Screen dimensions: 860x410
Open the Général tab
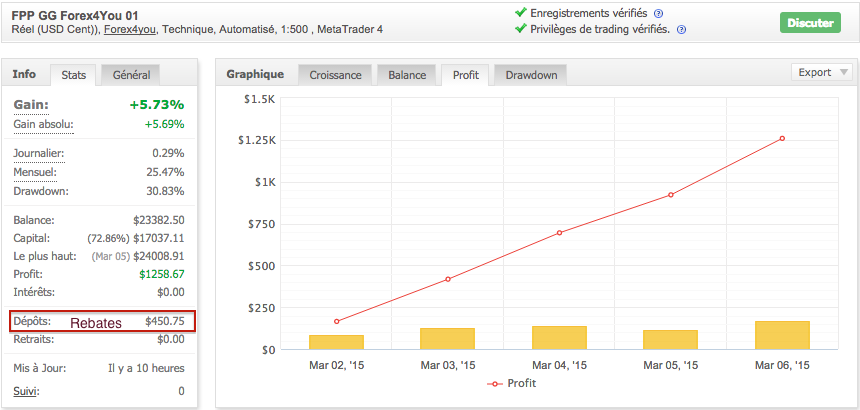131,75
